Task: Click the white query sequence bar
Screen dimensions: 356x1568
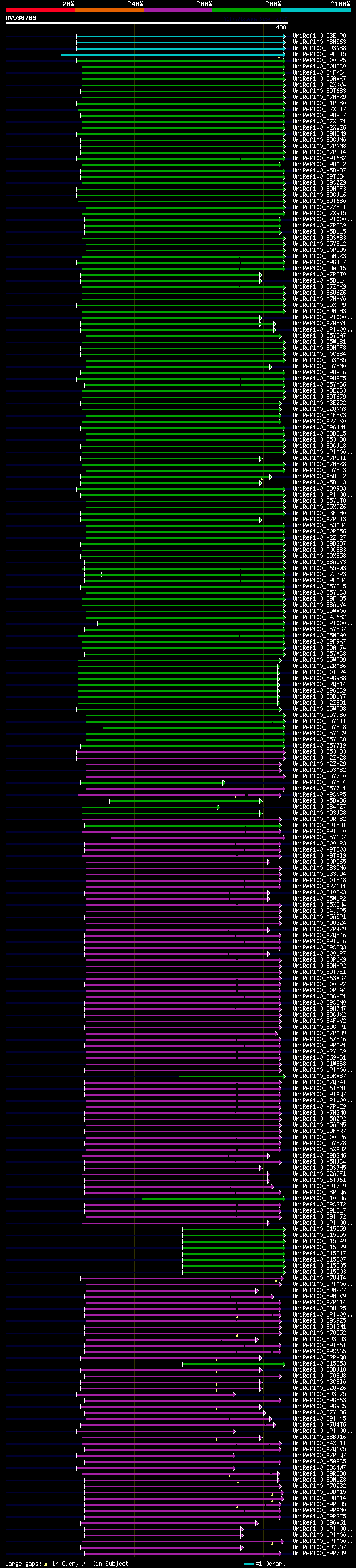Action: 146,23
